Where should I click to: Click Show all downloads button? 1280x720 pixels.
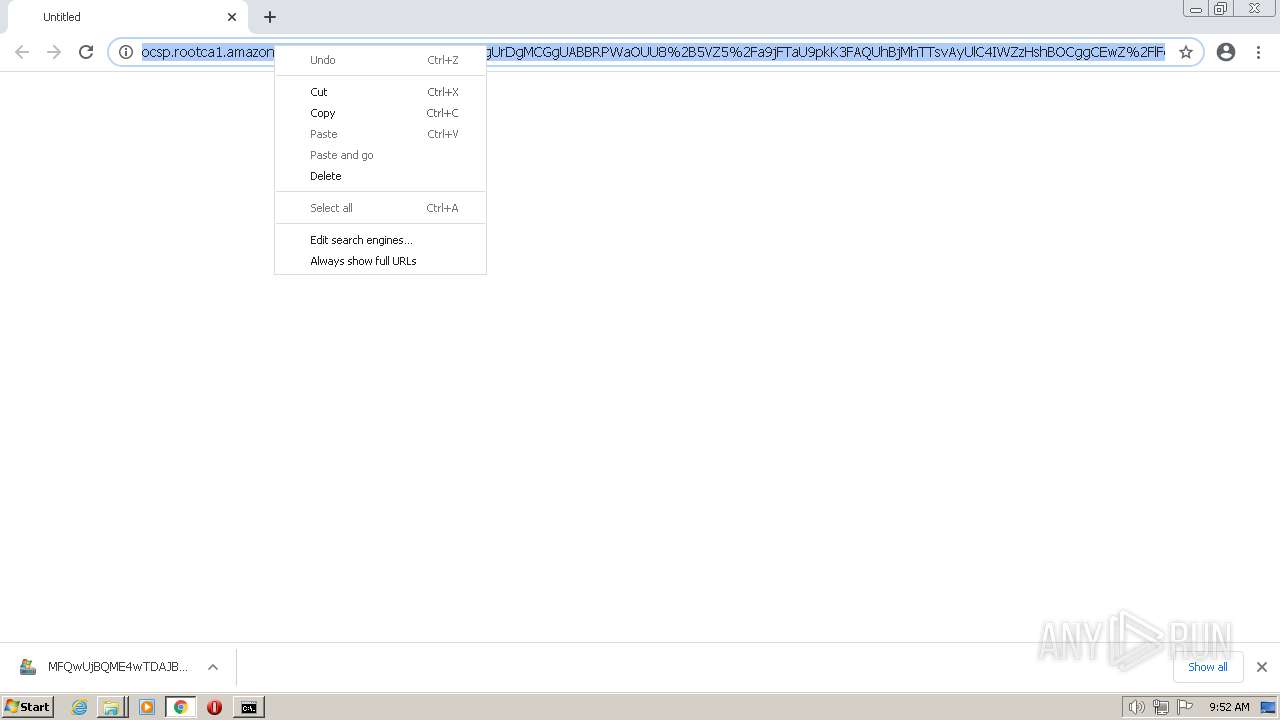(x=1208, y=667)
